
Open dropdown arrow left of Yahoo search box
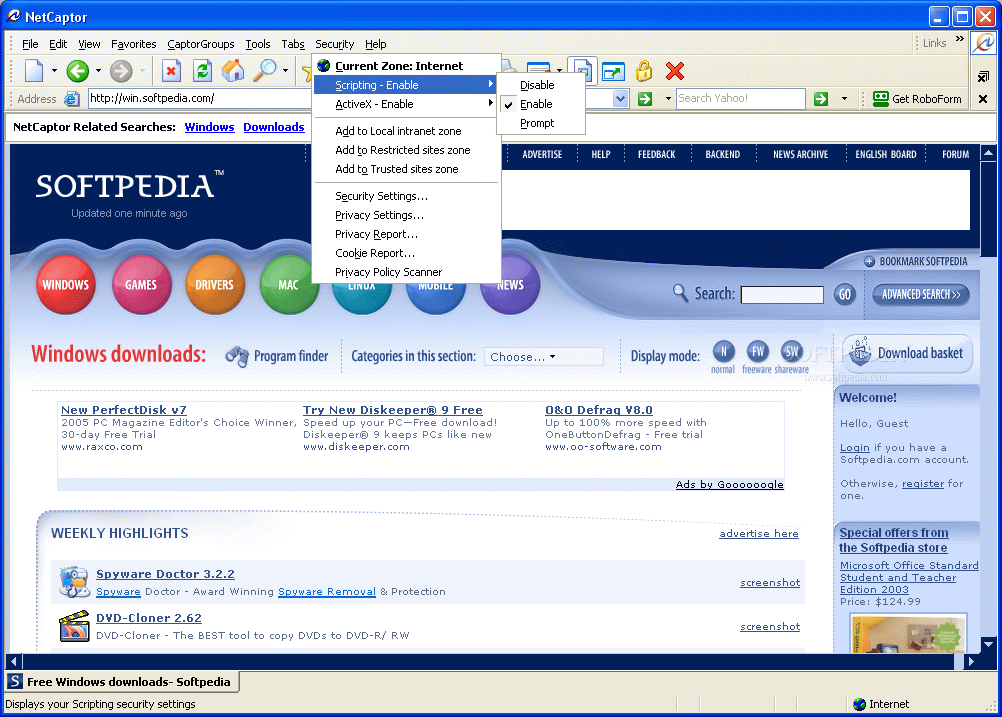(x=668, y=98)
